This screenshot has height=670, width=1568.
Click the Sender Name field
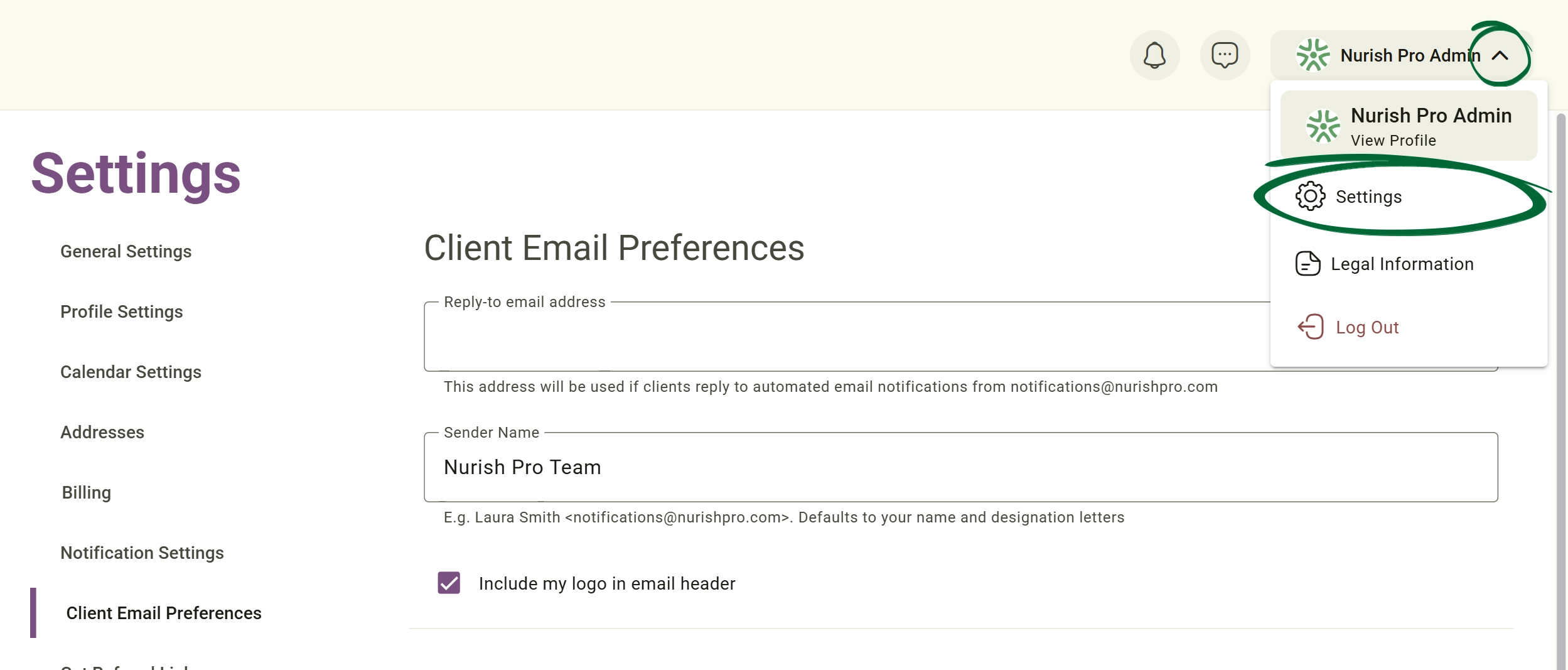click(961, 467)
